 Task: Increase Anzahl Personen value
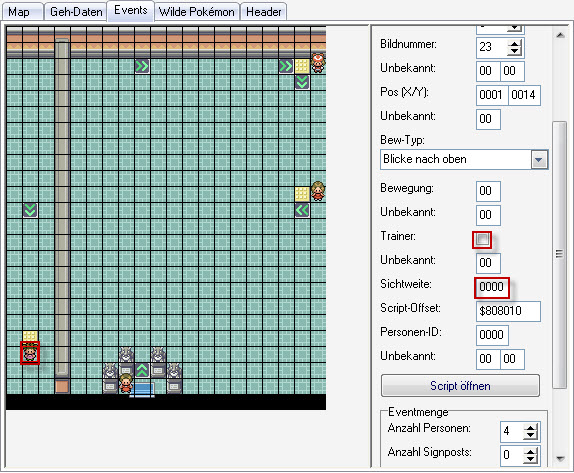tap(530, 428)
